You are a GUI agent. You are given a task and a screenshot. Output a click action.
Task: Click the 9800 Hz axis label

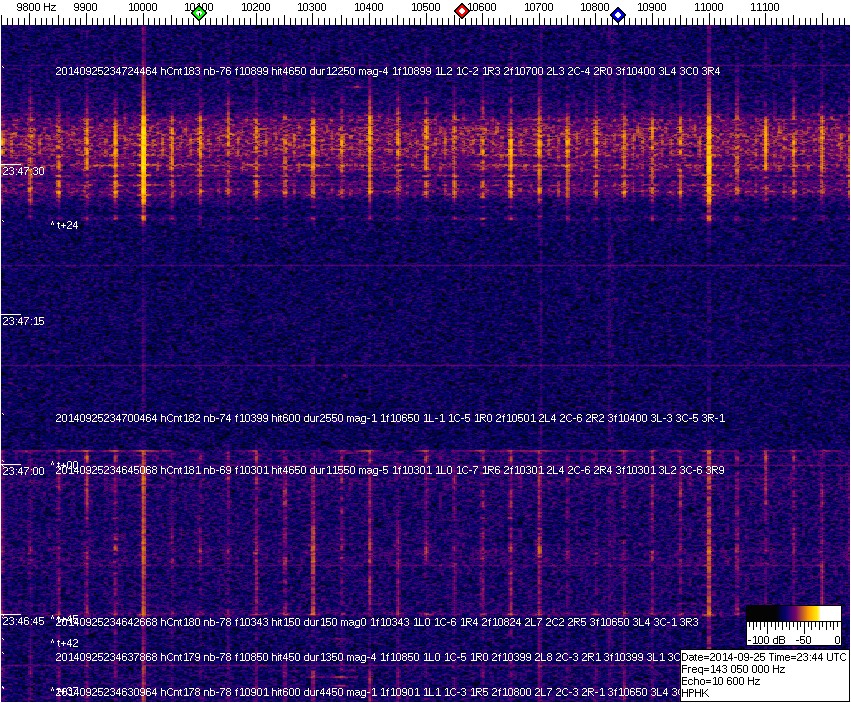point(36,7)
